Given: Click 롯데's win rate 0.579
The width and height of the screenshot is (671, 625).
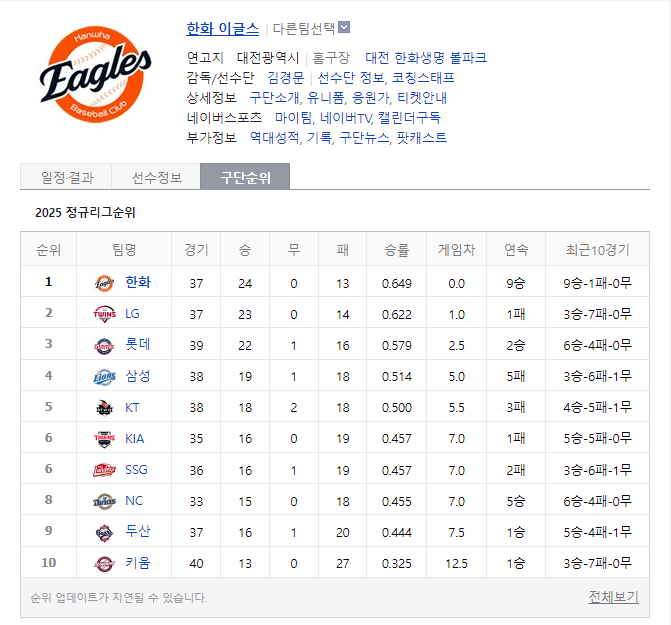Looking at the screenshot, I should click(396, 345).
